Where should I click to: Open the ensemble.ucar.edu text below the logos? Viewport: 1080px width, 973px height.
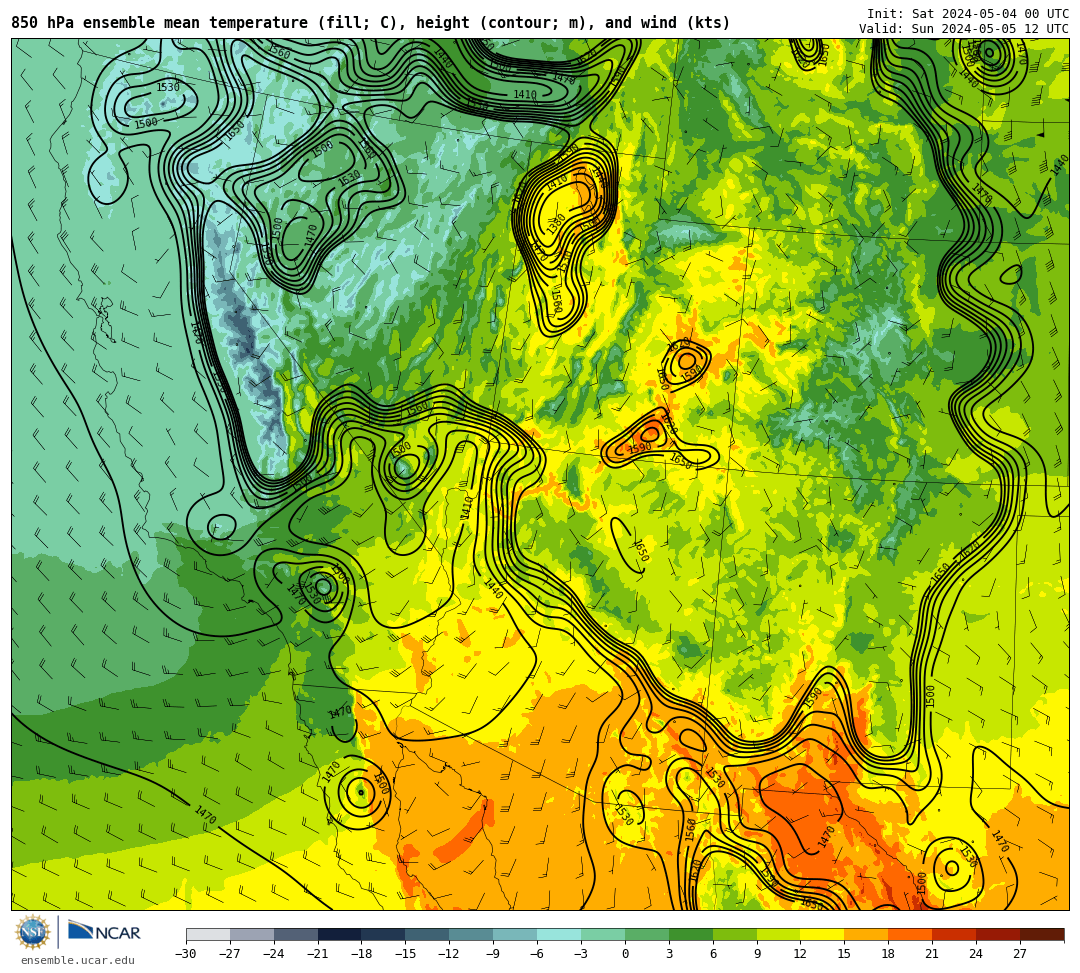tap(78, 960)
